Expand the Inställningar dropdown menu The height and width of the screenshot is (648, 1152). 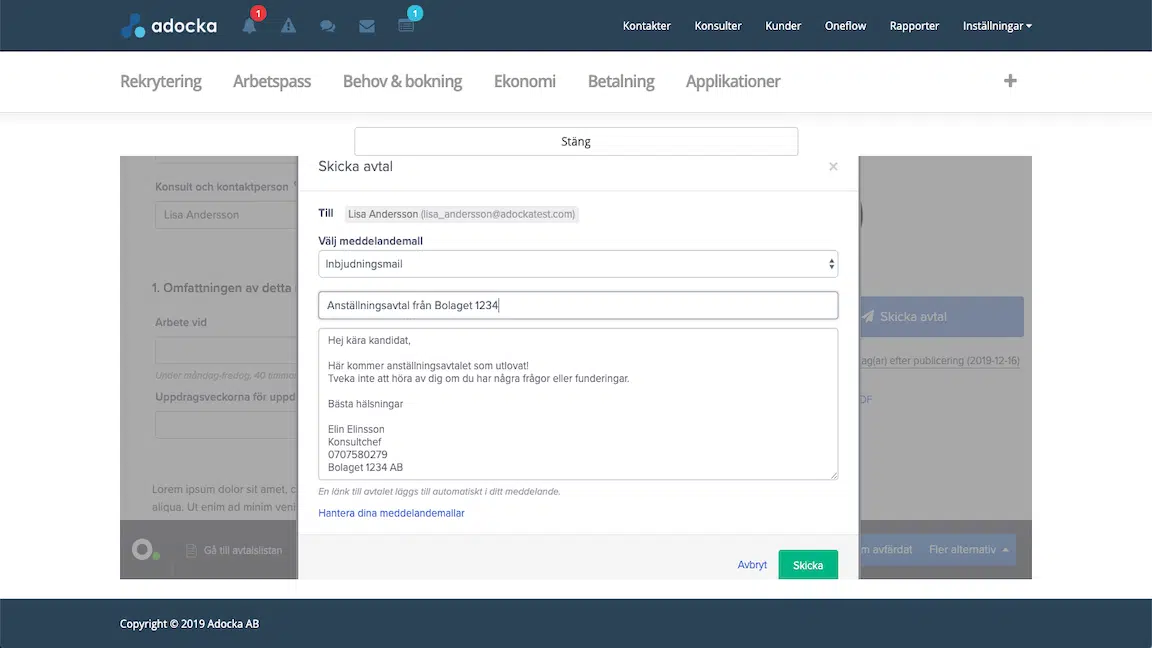997,26
